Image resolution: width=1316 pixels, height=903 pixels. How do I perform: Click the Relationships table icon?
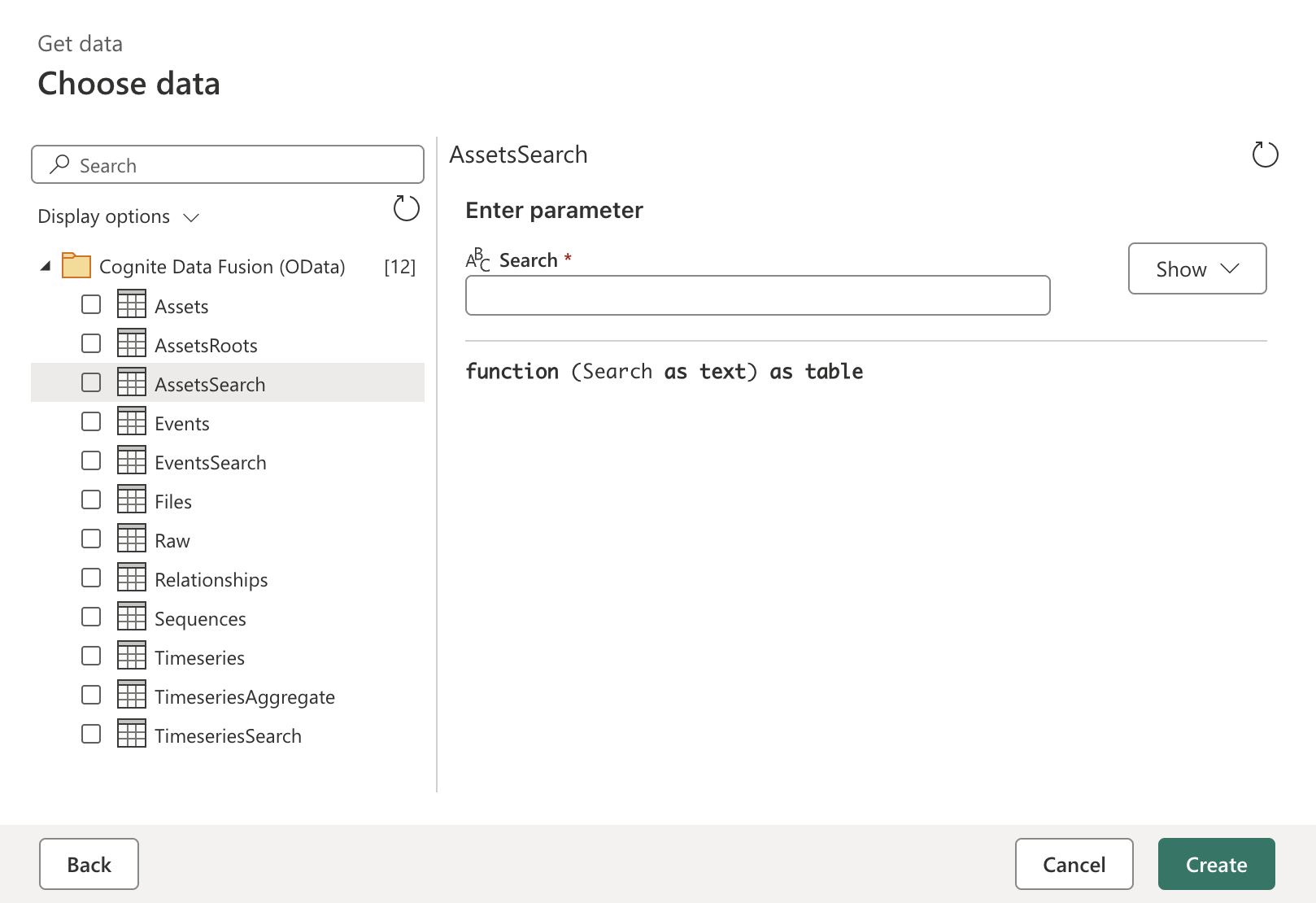point(131,578)
